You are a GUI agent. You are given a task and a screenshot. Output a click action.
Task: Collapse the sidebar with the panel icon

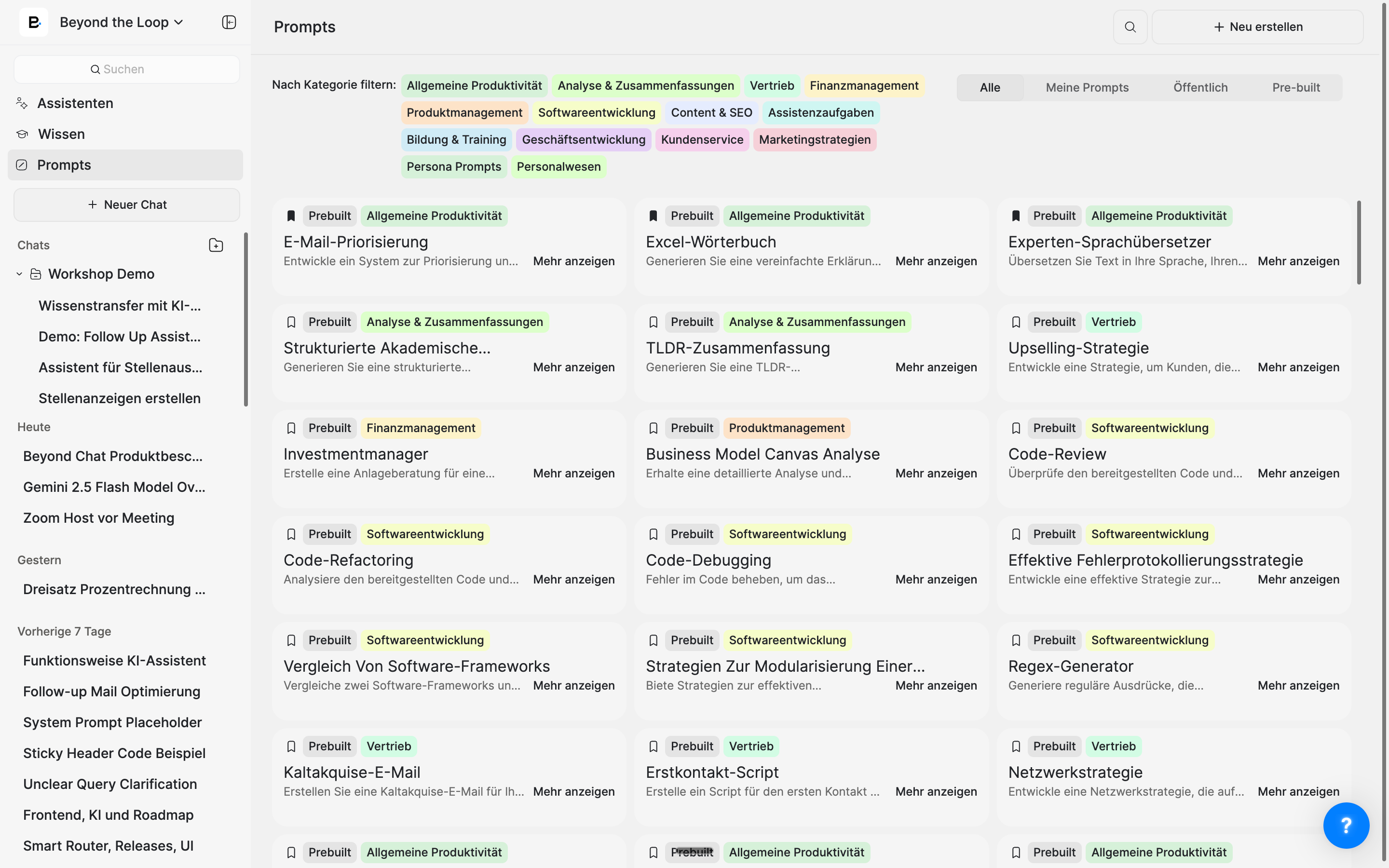(229, 22)
